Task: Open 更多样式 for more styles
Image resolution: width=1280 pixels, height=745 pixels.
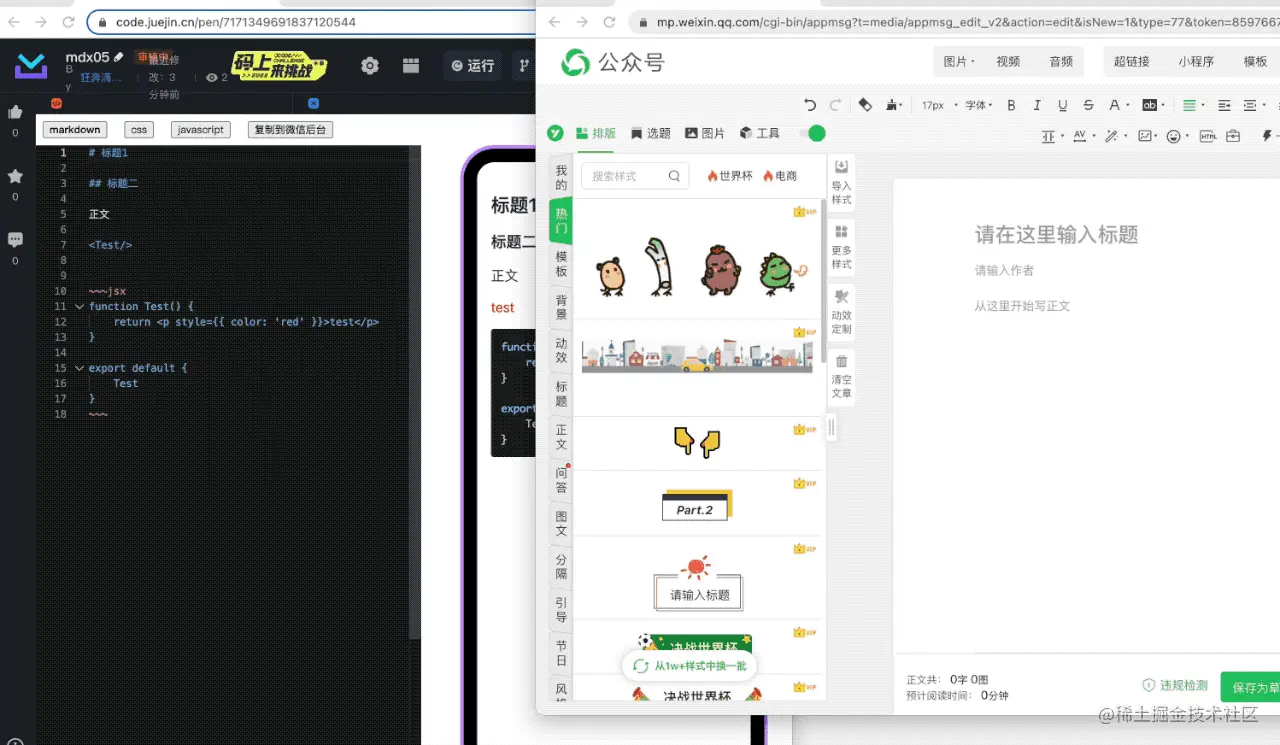Action: (841, 246)
